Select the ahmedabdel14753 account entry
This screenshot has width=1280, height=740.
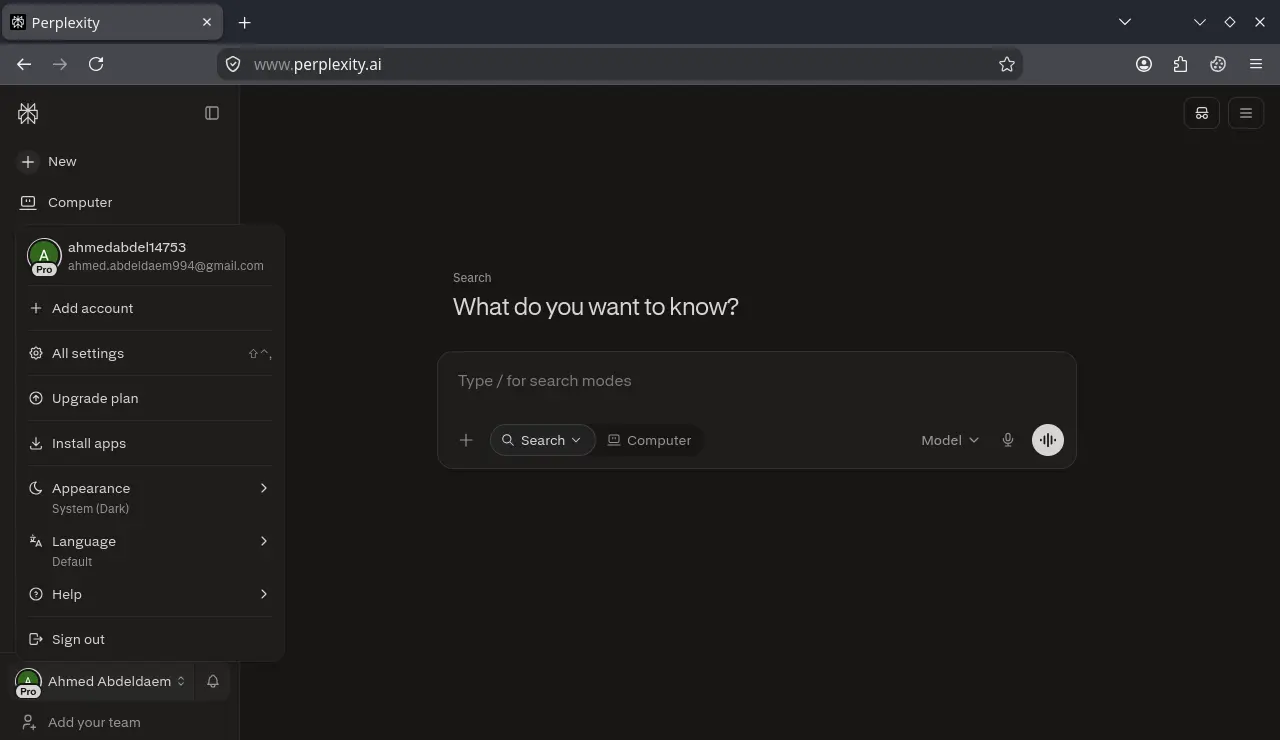point(150,256)
